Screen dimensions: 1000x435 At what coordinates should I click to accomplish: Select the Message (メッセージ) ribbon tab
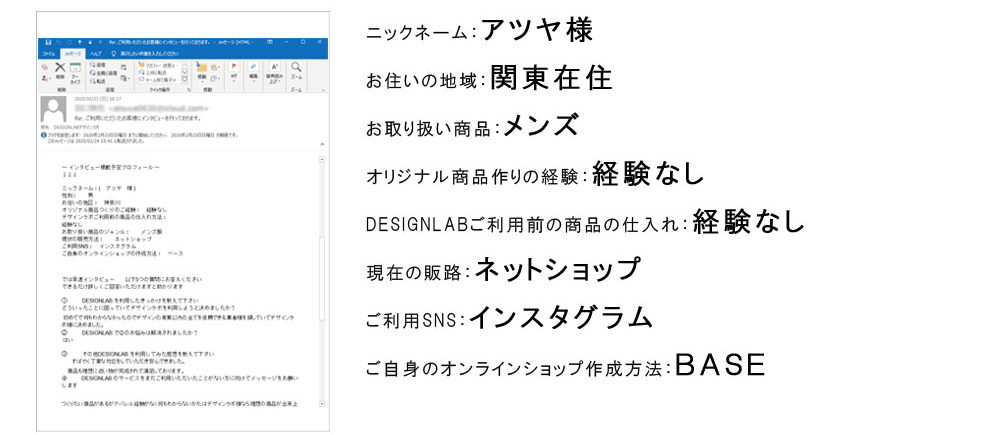click(x=72, y=52)
